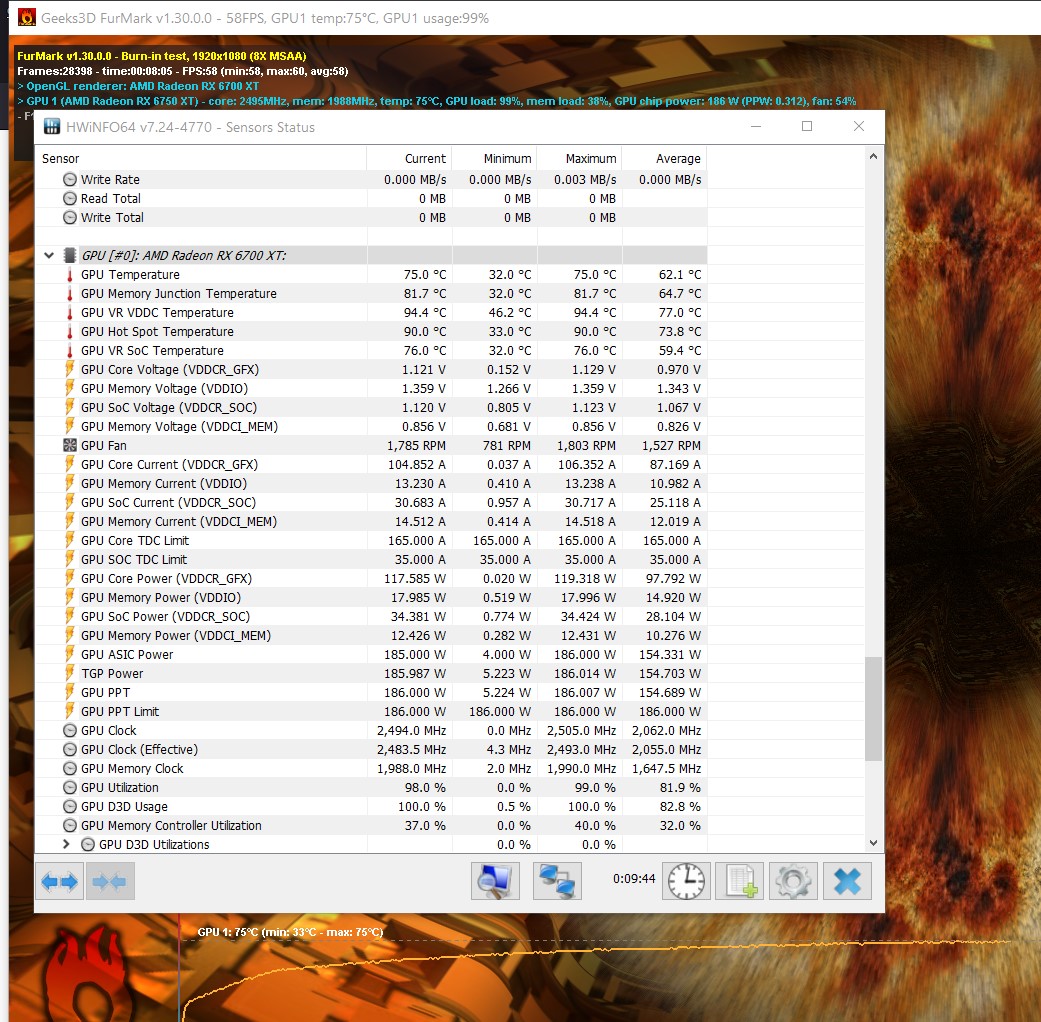Close the HWiNFO64 Sensors Status window
This screenshot has height=1022, width=1041.
858,126
